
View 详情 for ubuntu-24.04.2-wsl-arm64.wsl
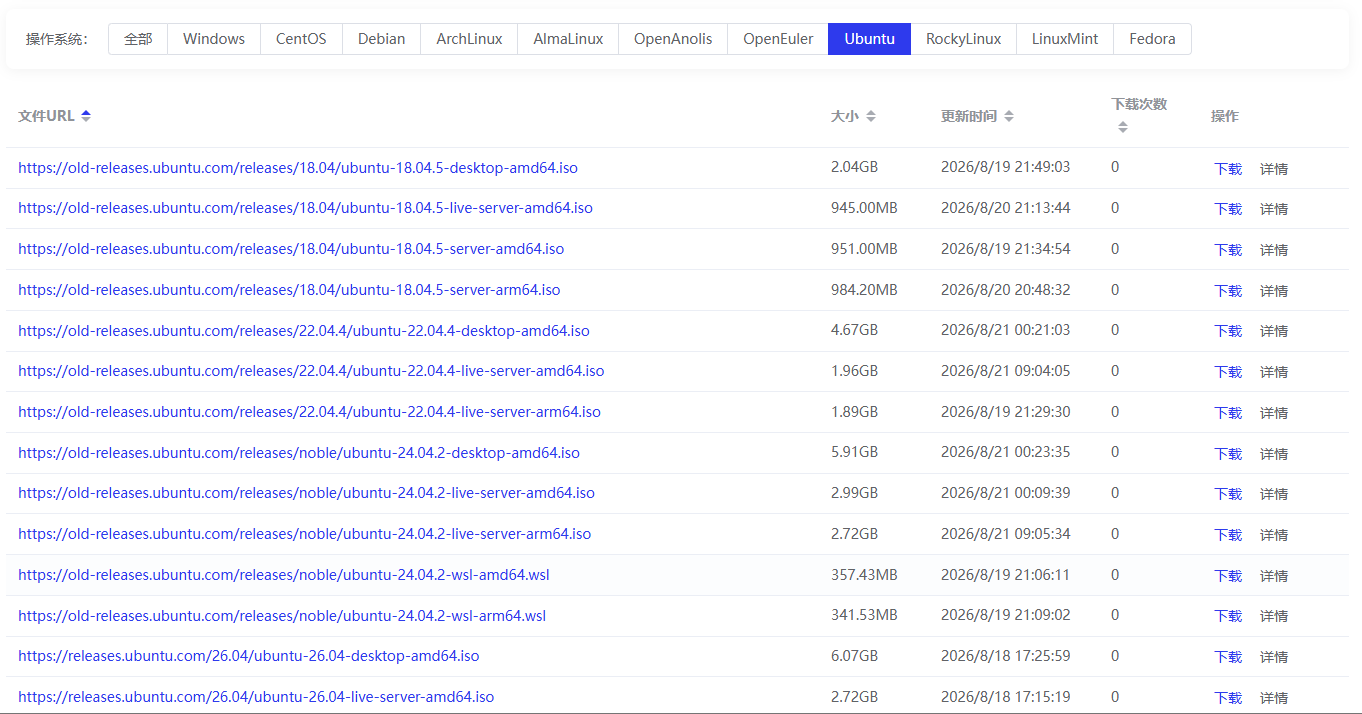[1274, 616]
